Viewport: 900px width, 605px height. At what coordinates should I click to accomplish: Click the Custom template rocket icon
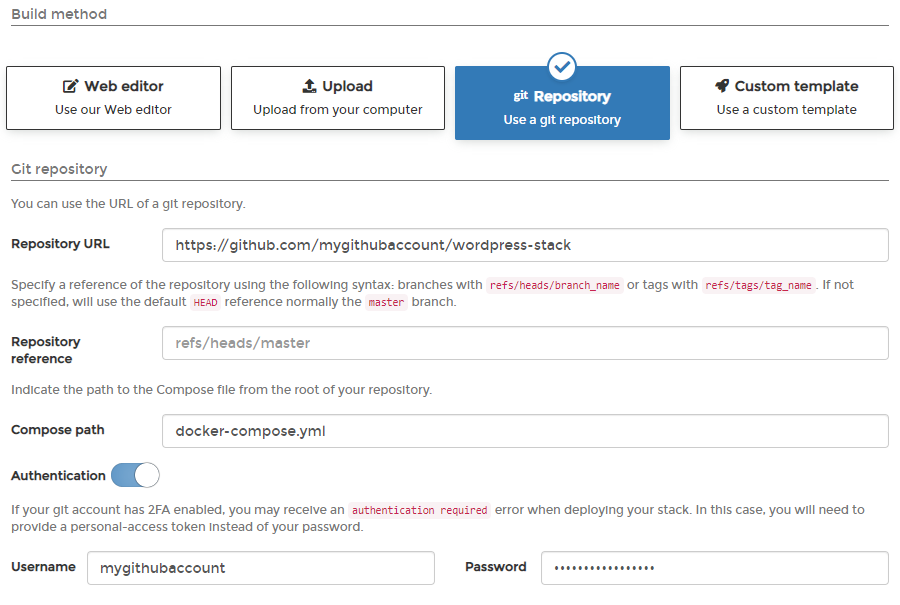tap(722, 87)
